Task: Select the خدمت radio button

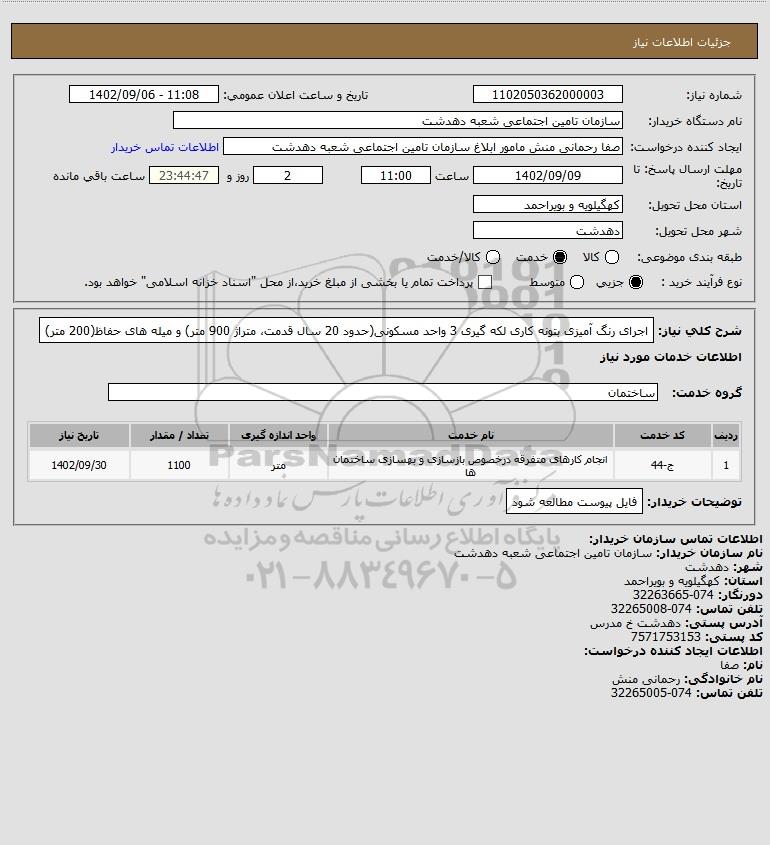Action: click(560, 258)
